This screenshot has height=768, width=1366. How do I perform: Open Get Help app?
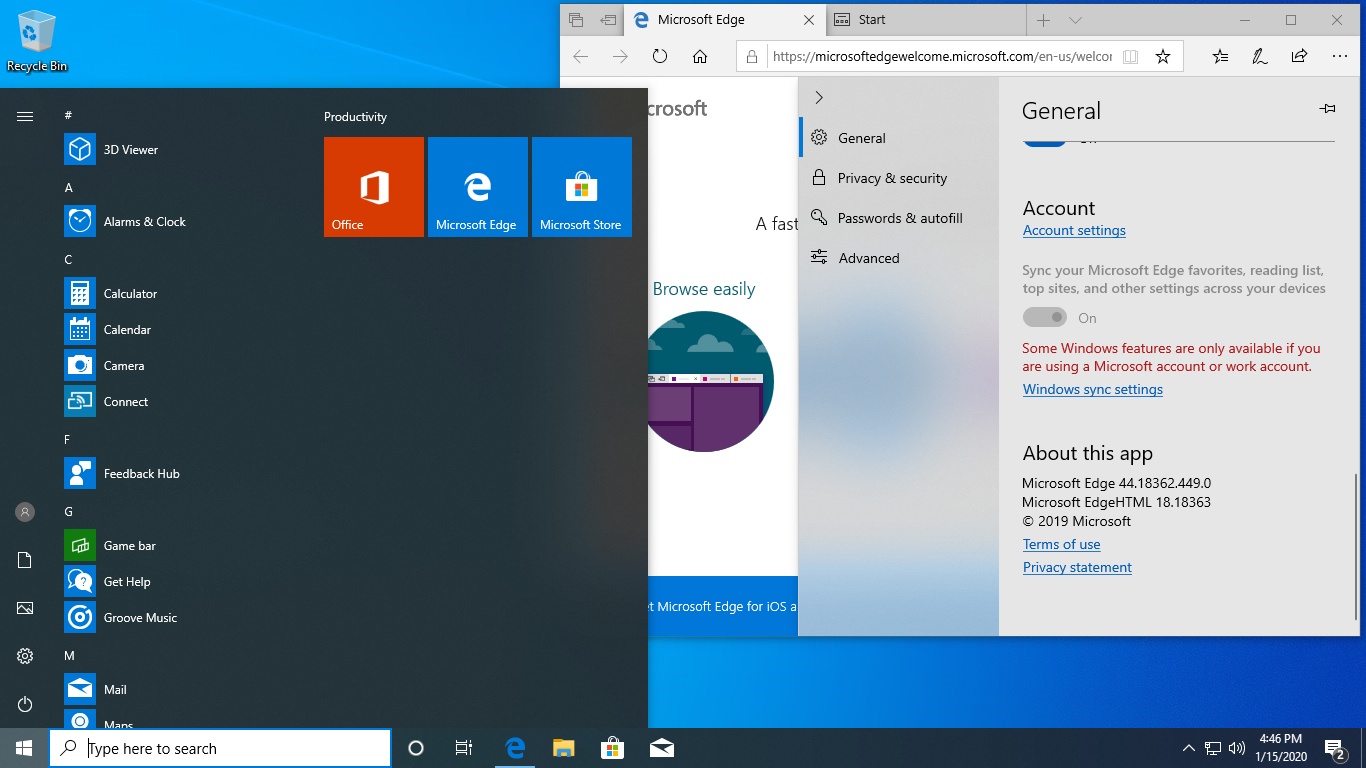pyautogui.click(x=180, y=582)
